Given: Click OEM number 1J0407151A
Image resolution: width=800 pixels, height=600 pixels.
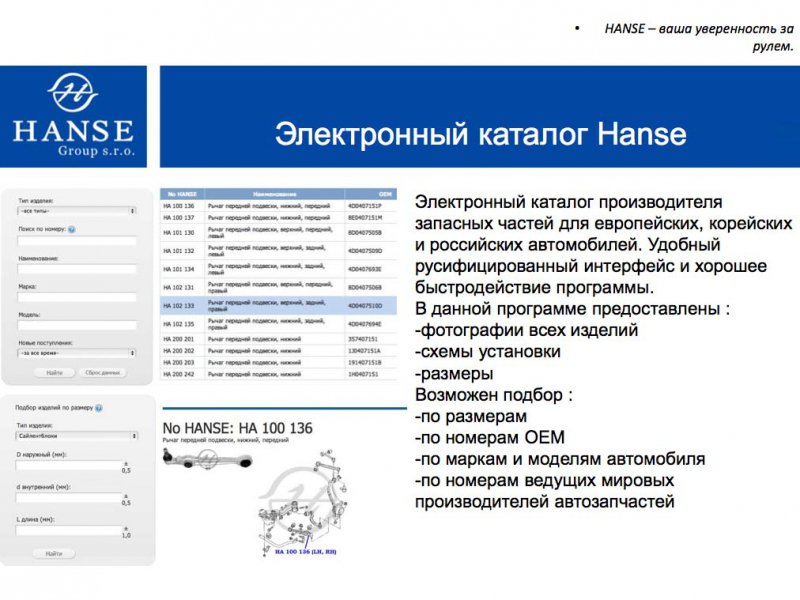Looking at the screenshot, I should (364, 351).
